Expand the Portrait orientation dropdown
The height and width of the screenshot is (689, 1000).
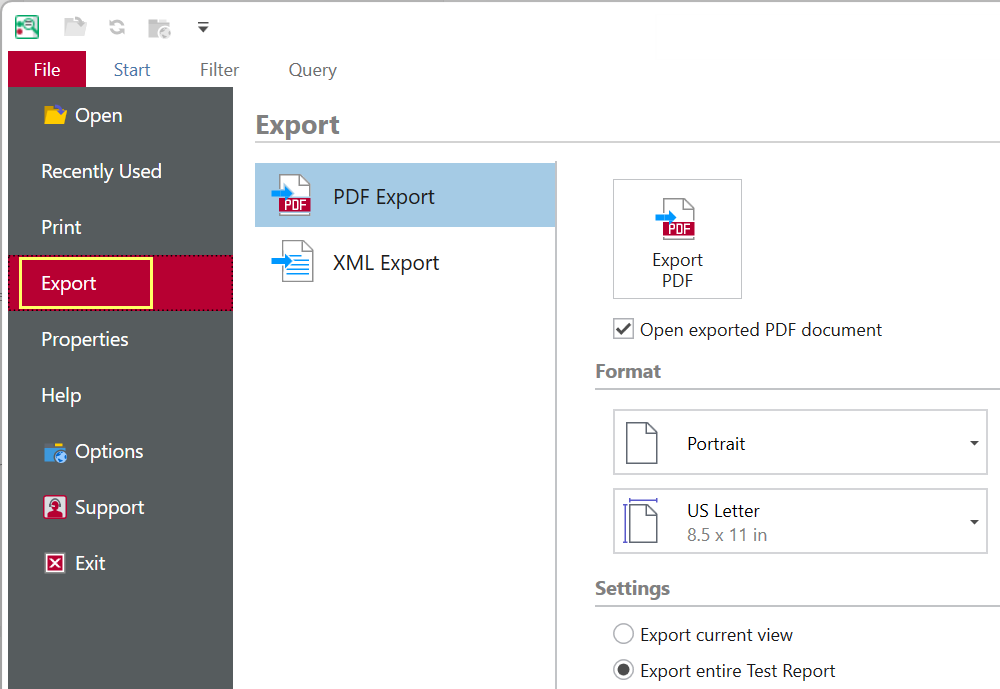(x=973, y=443)
